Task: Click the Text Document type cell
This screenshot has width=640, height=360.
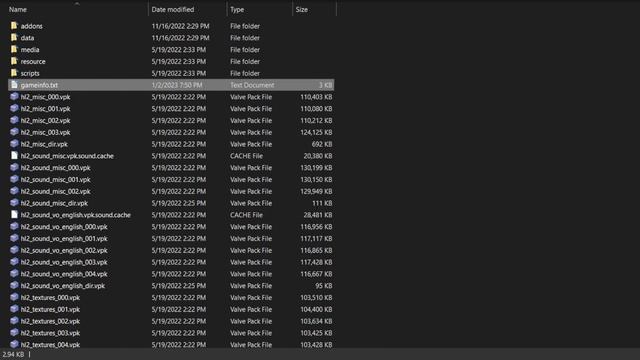Action: pos(252,85)
